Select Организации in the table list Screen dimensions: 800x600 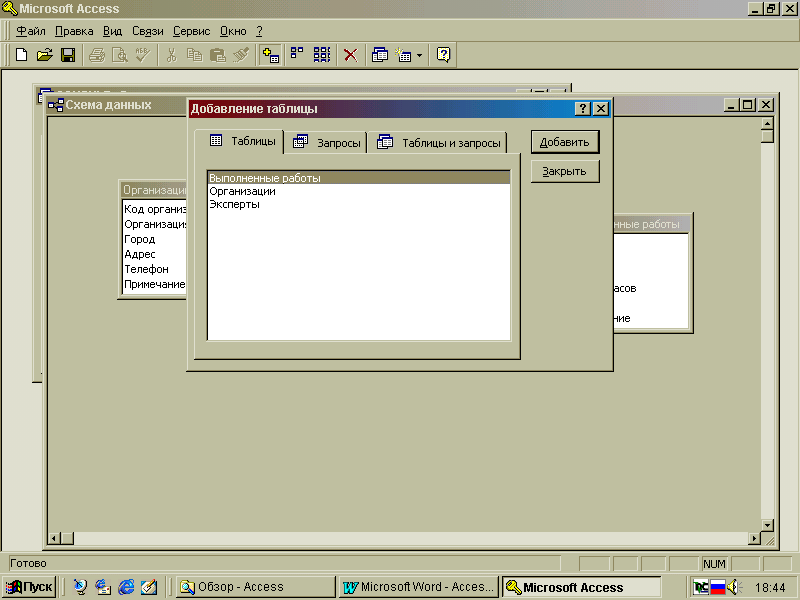(359, 191)
